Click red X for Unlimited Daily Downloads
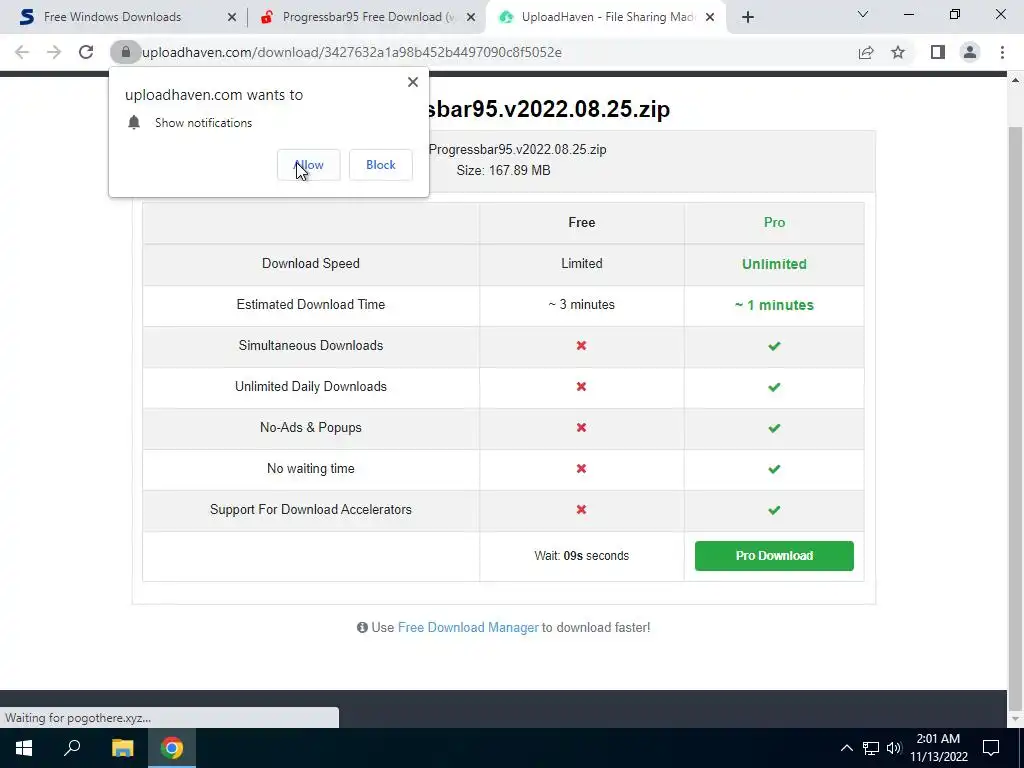The height and width of the screenshot is (768, 1024). (x=582, y=387)
